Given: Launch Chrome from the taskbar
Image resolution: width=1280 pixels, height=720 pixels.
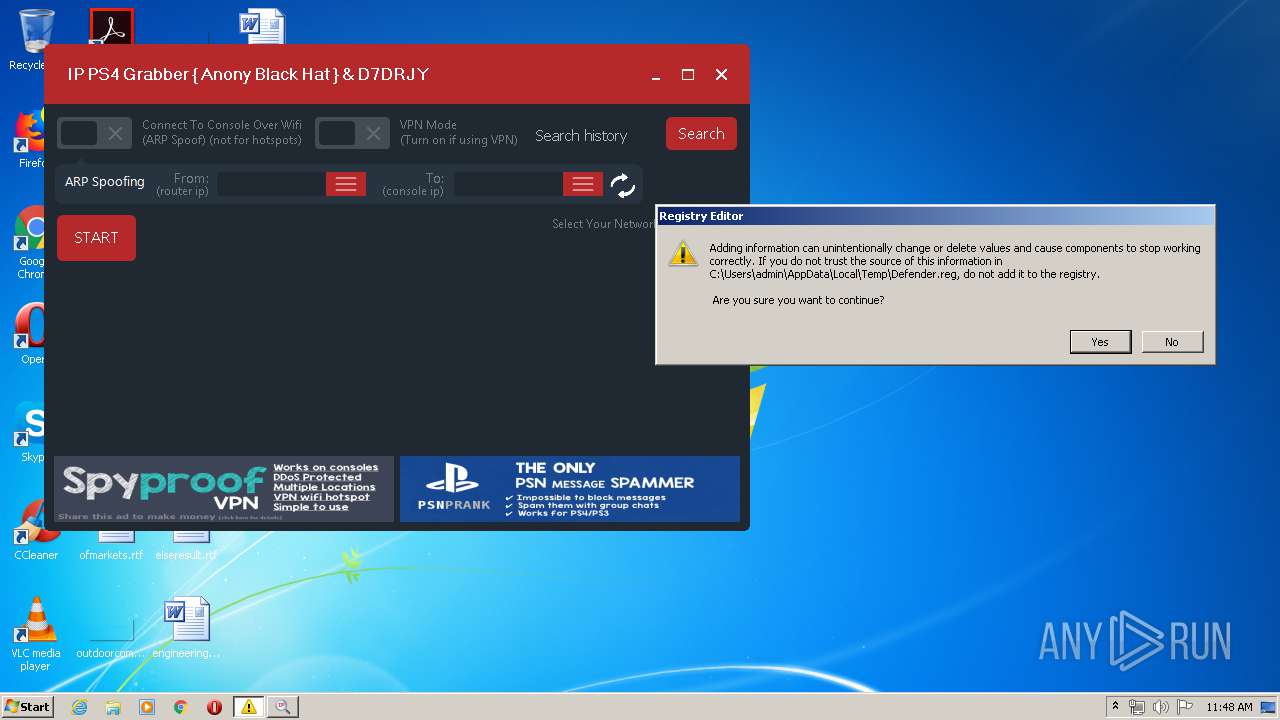Looking at the screenshot, I should click(180, 707).
